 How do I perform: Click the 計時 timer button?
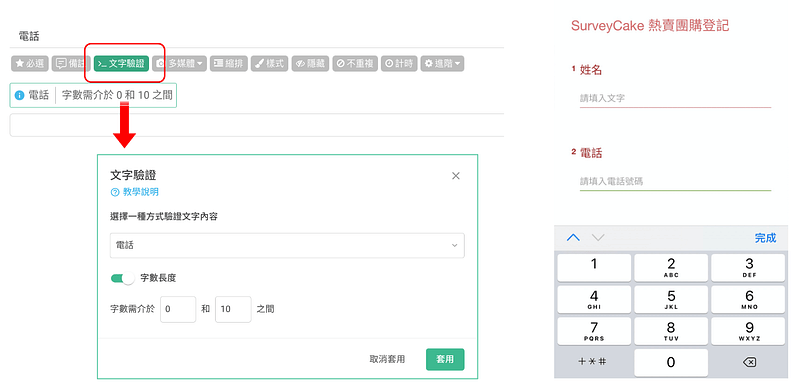tap(399, 64)
